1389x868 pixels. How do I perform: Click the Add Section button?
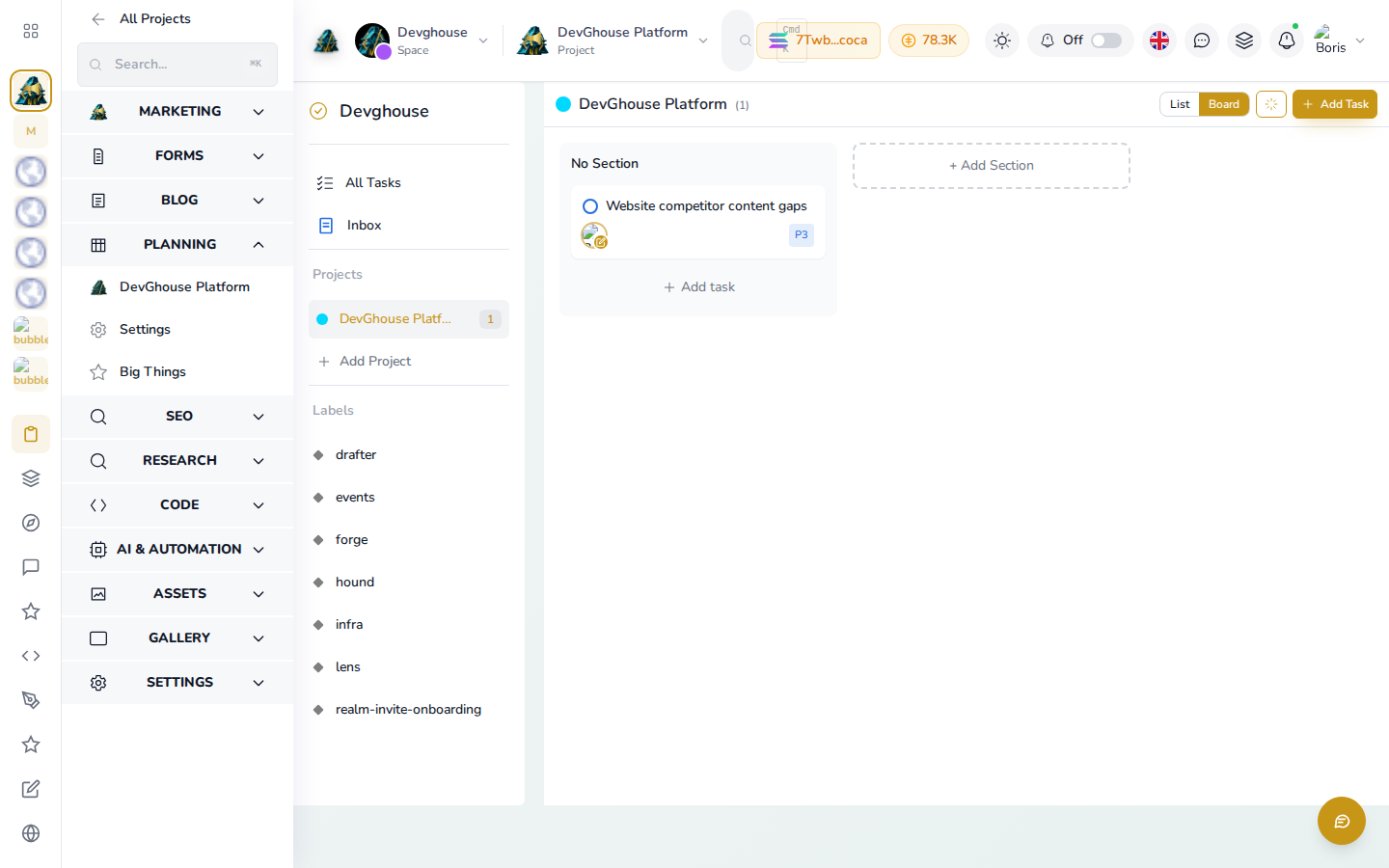coord(992,166)
